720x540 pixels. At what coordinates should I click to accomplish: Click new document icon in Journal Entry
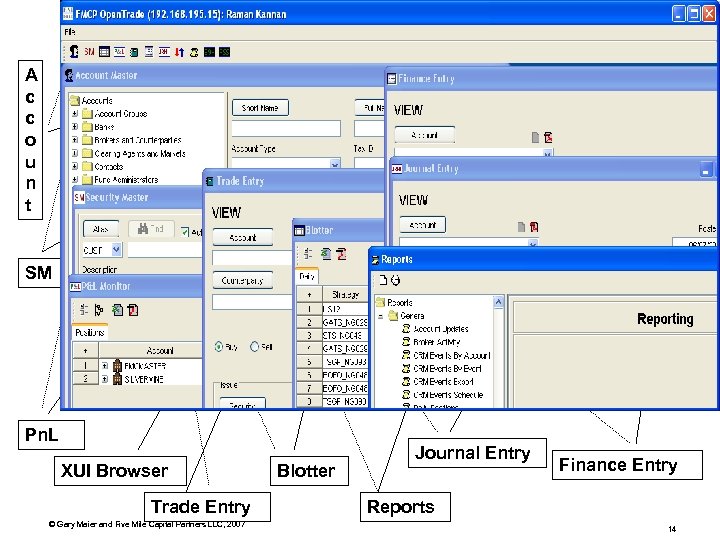[521, 227]
